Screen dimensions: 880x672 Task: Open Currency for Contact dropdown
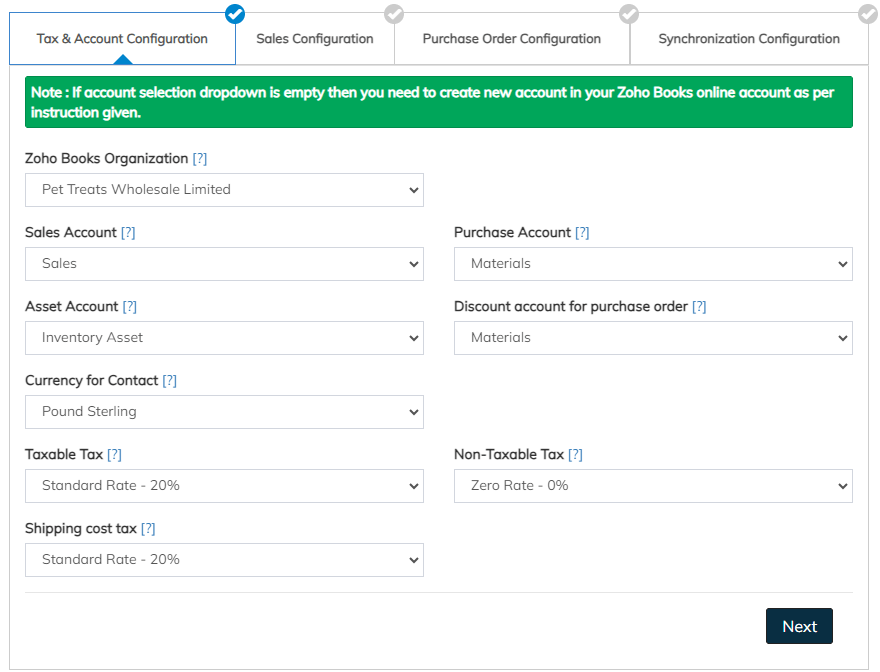pos(224,412)
